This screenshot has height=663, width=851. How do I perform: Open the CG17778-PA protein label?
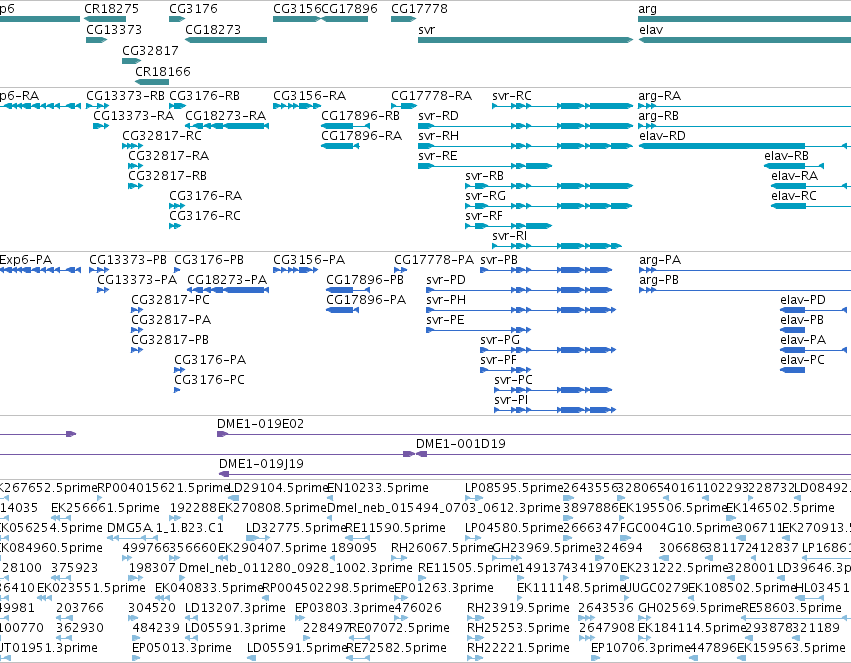pyautogui.click(x=434, y=260)
